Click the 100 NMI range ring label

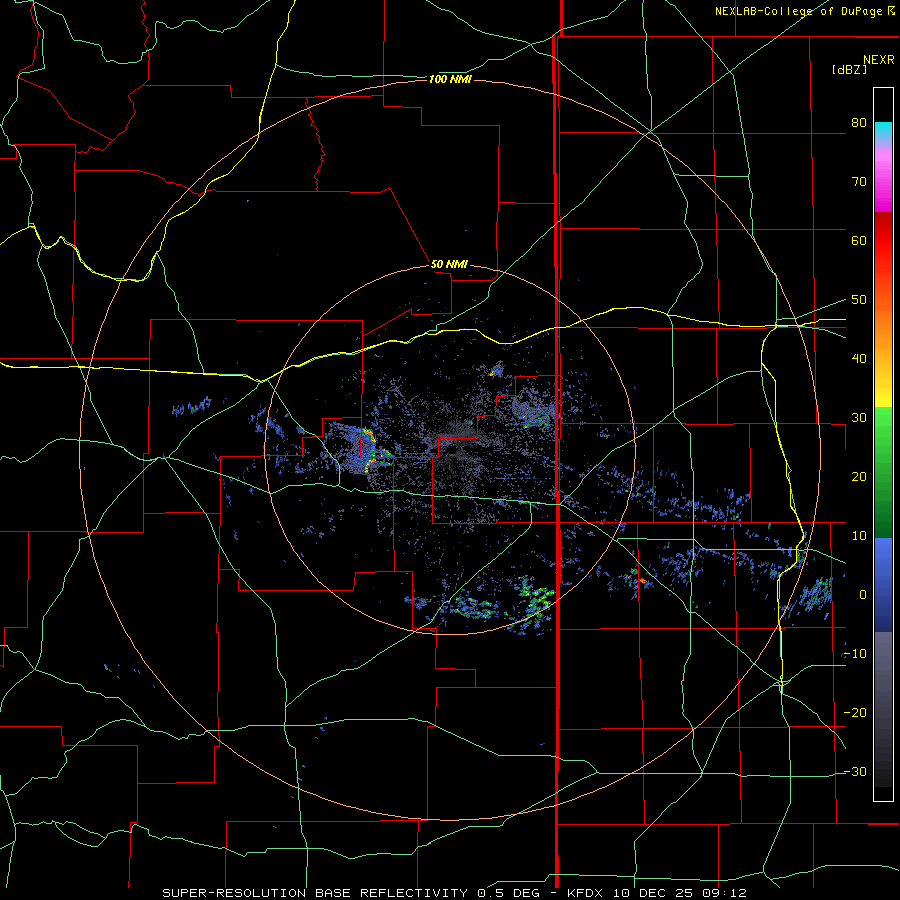pos(450,79)
